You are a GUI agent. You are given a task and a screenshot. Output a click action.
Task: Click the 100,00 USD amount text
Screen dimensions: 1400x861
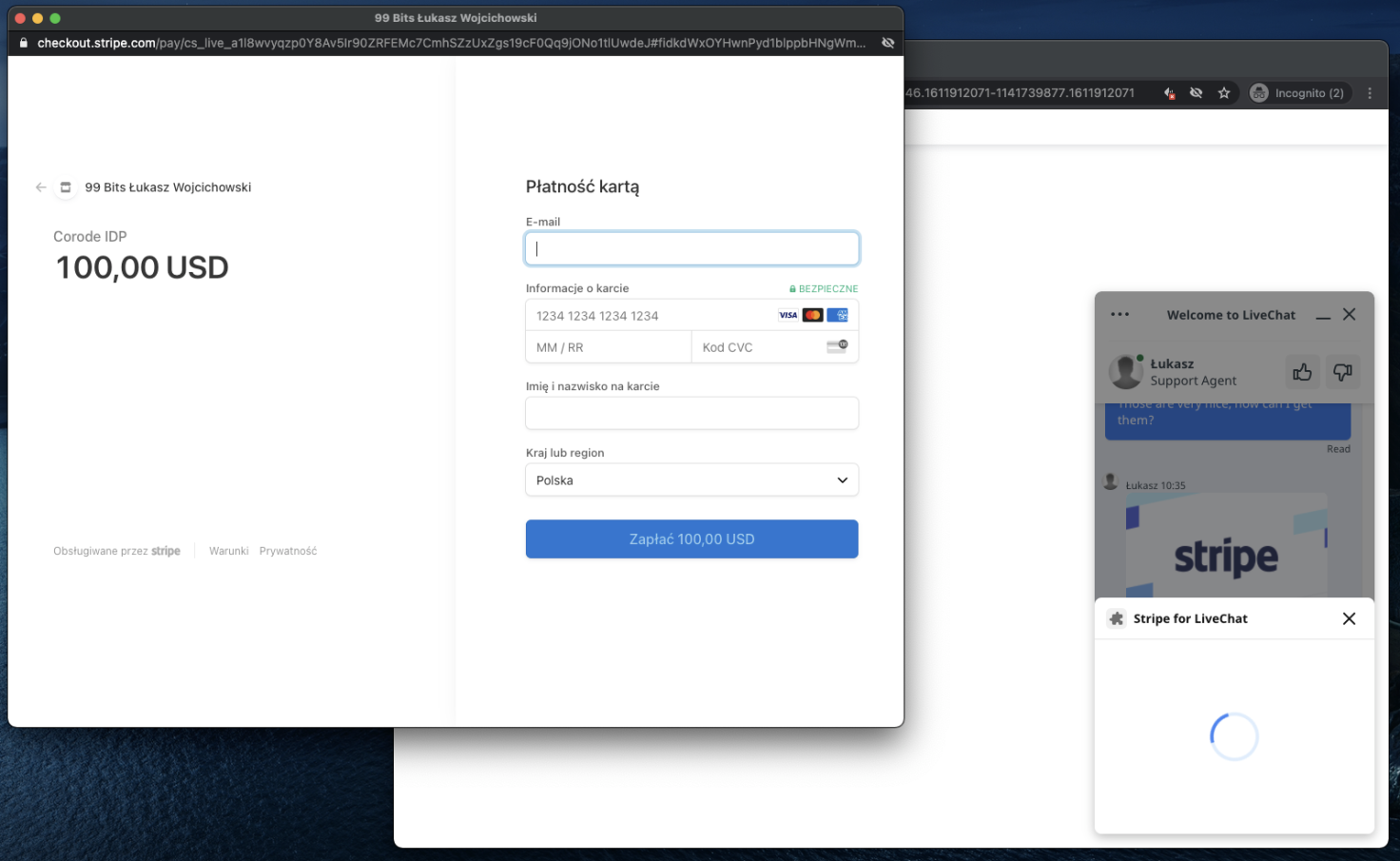[142, 267]
